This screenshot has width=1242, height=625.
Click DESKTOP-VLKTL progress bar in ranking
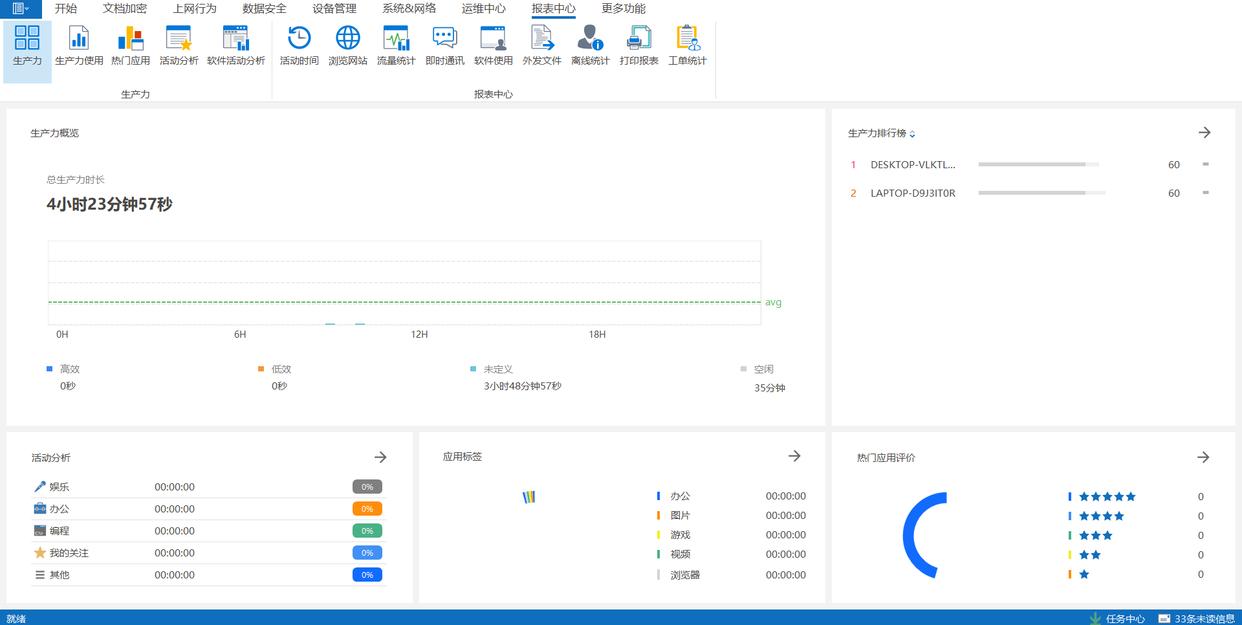[1038, 165]
